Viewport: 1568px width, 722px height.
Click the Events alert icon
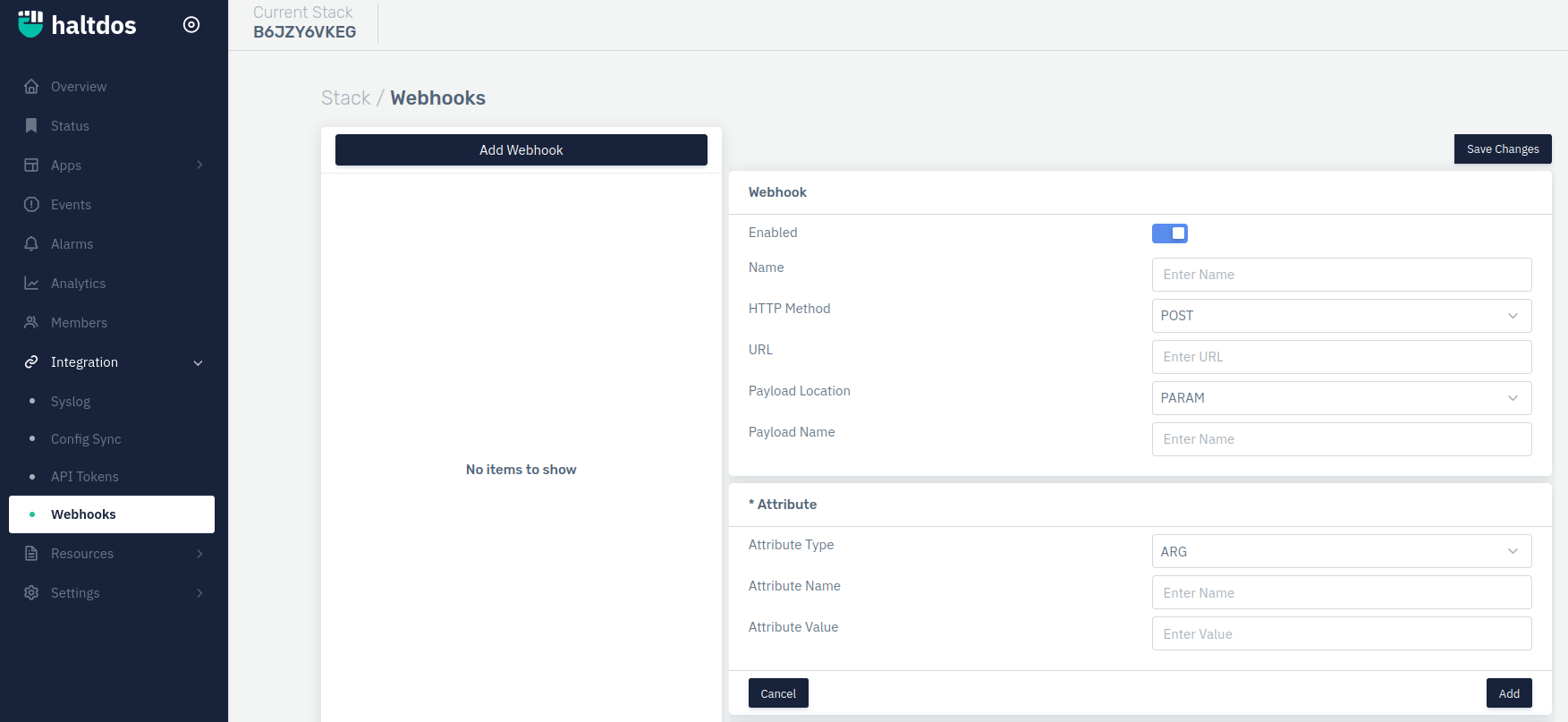(31, 205)
